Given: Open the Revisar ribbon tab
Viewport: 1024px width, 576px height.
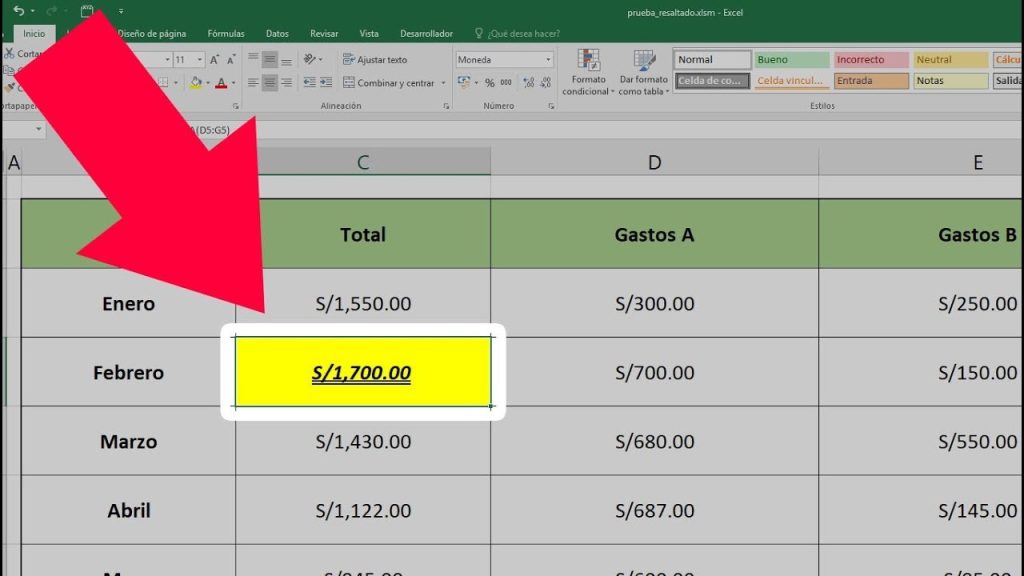Looking at the screenshot, I should click(x=323, y=33).
